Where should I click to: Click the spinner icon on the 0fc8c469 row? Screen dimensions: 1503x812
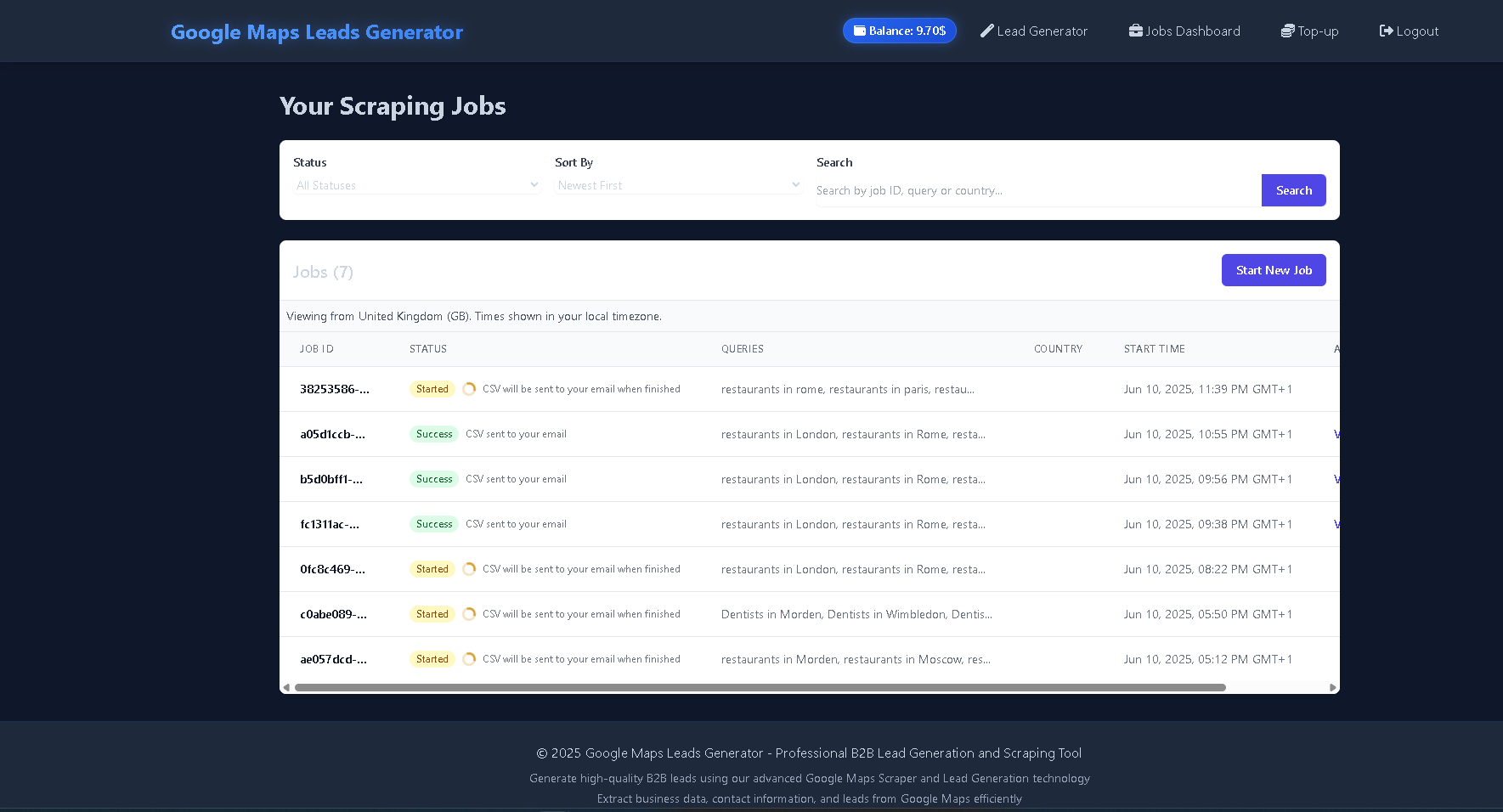tap(469, 568)
